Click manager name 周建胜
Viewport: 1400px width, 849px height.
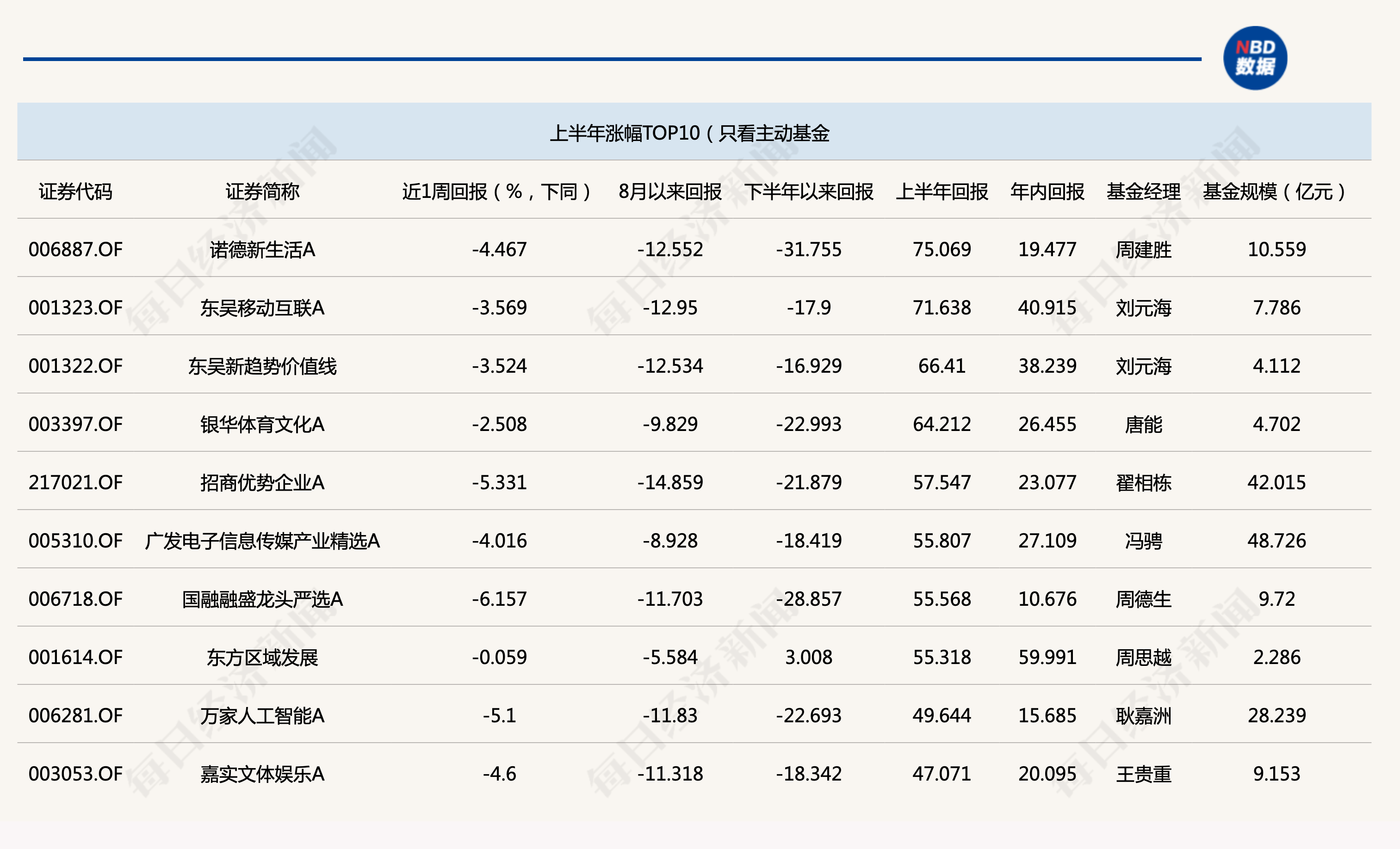(1143, 249)
